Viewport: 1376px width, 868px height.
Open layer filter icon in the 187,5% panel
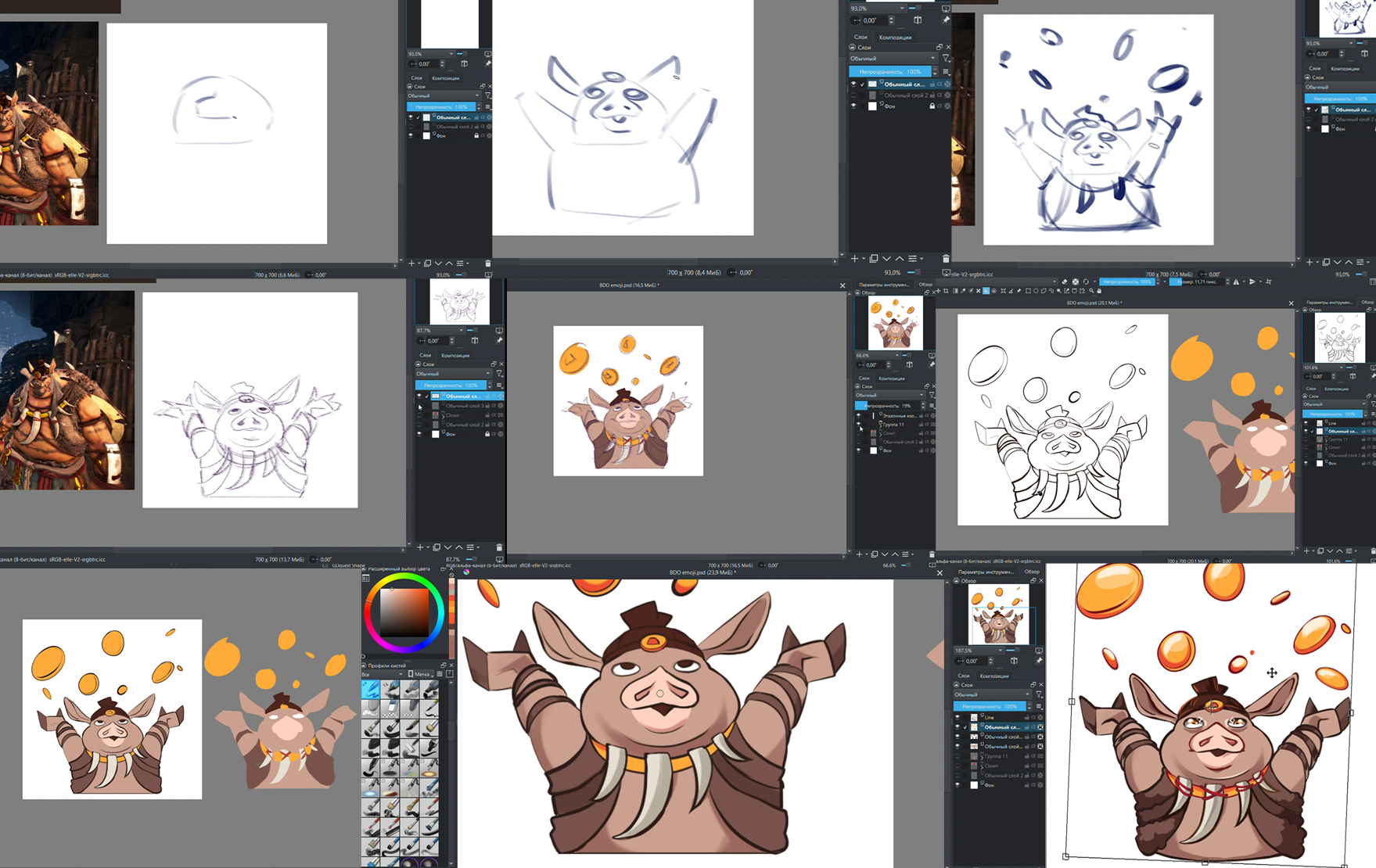click(1039, 694)
